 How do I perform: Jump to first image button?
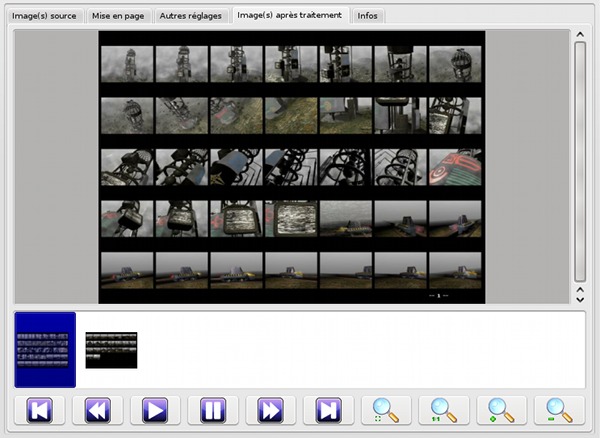click(x=39, y=410)
